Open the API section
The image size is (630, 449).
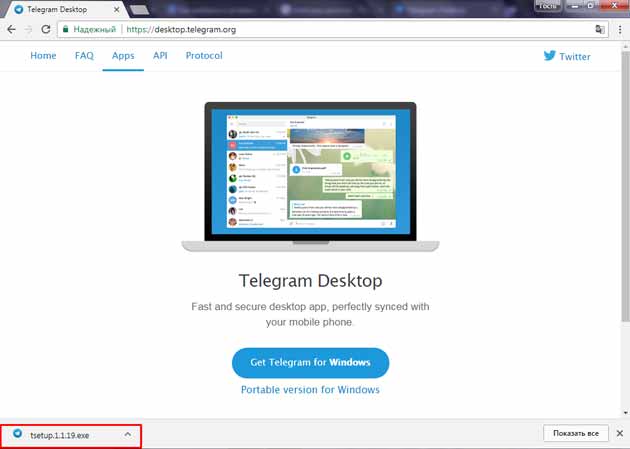160,56
